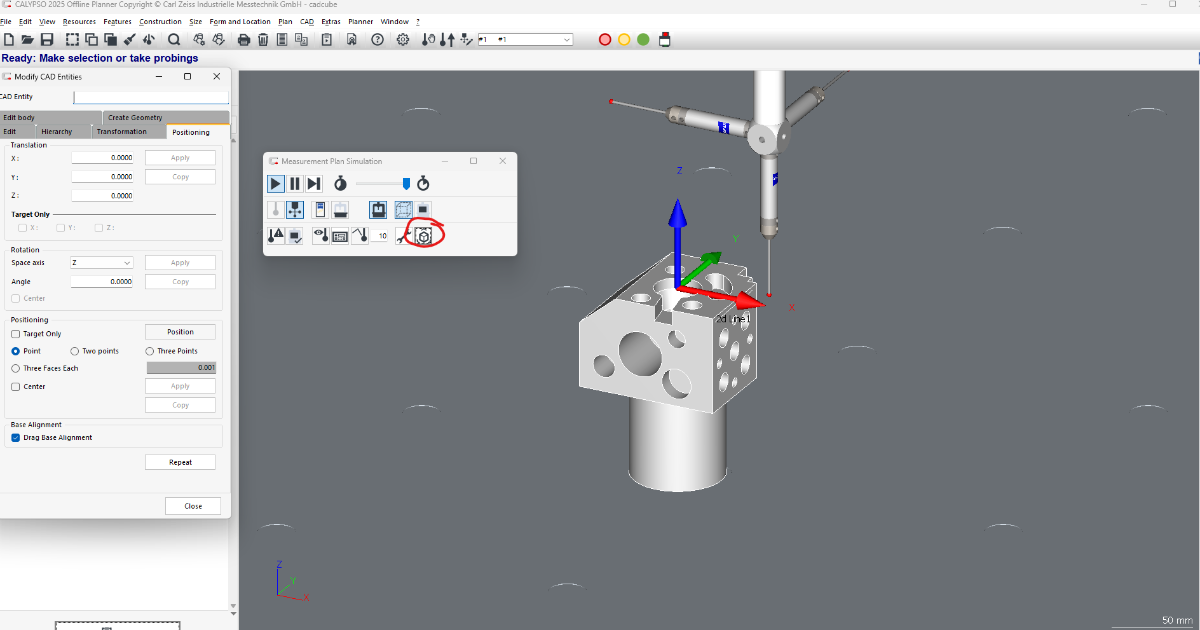Click the eye stylus visibility icon
The width and height of the screenshot is (1200, 630).
pos(321,236)
